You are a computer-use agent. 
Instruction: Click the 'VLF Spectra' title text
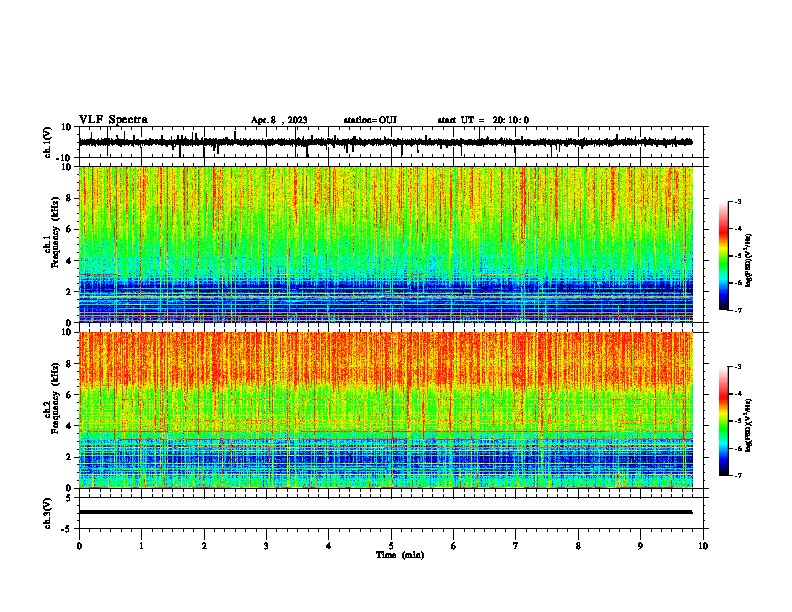(113, 119)
